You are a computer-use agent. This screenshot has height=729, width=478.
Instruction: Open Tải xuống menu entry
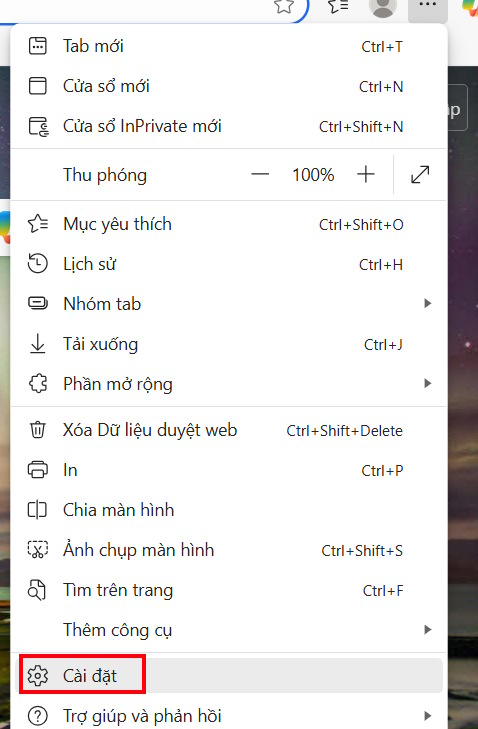tap(228, 344)
